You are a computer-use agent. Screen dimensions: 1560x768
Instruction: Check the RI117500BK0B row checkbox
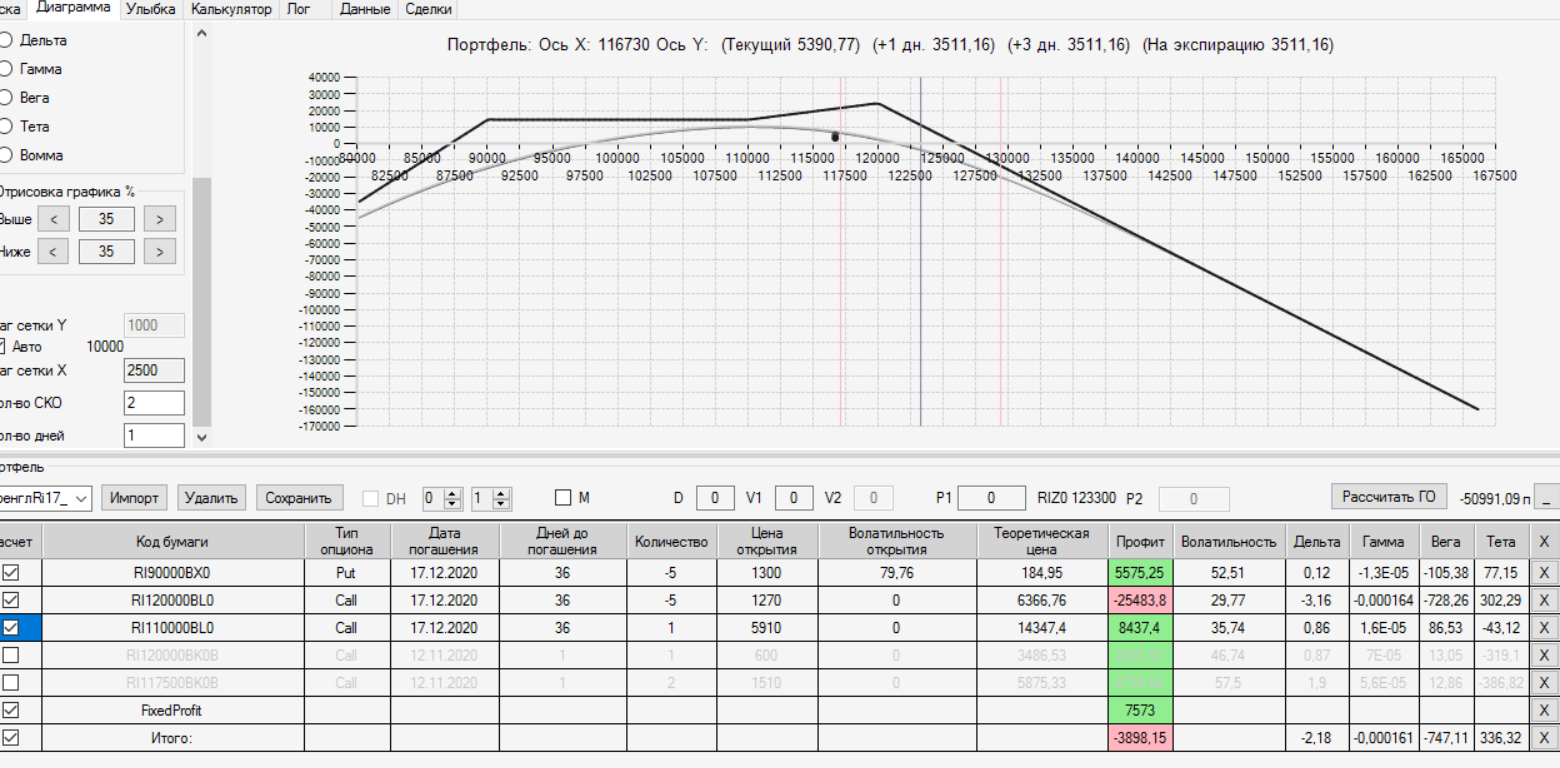pyautogui.click(x=10, y=683)
